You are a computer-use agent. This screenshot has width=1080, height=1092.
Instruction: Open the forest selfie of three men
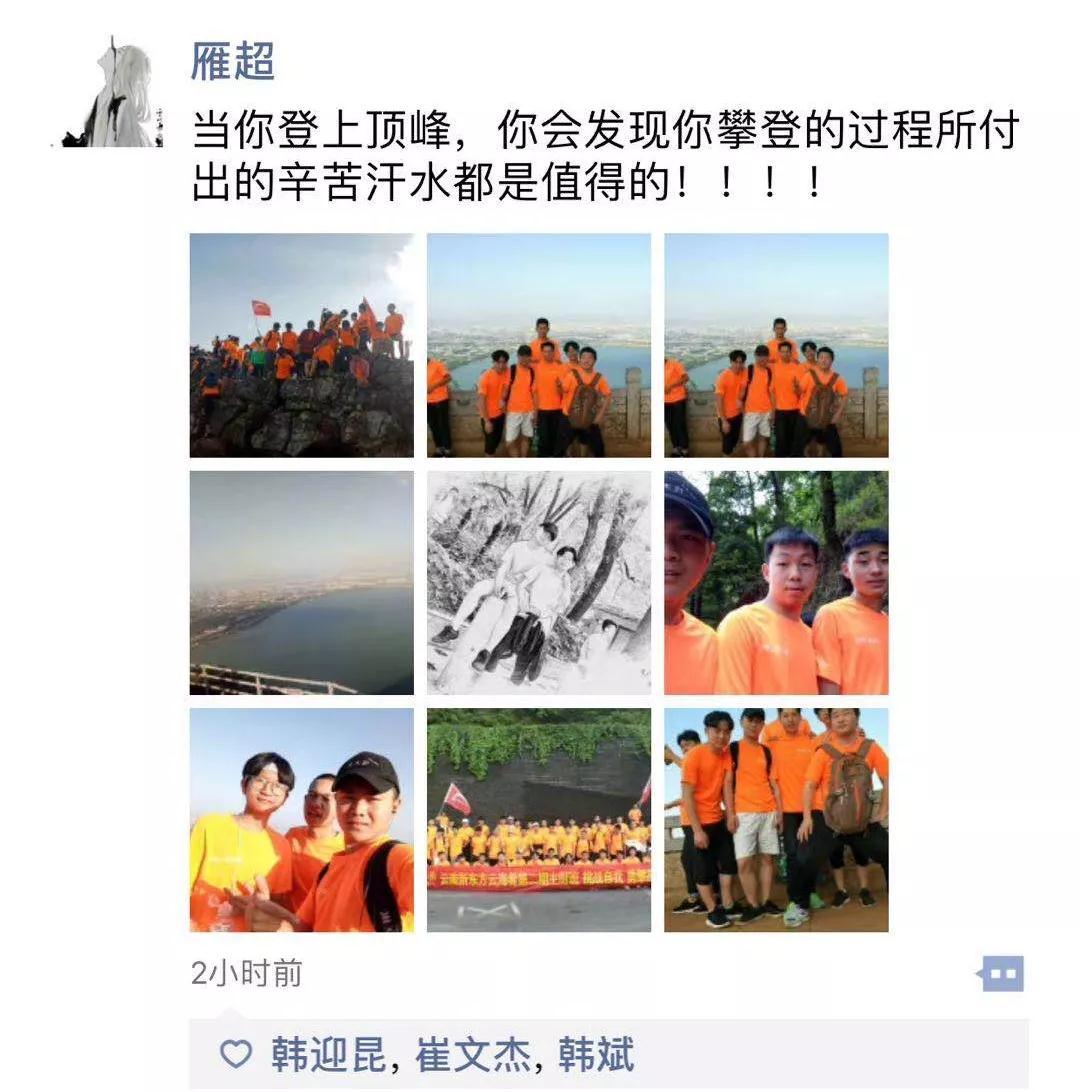click(x=776, y=583)
